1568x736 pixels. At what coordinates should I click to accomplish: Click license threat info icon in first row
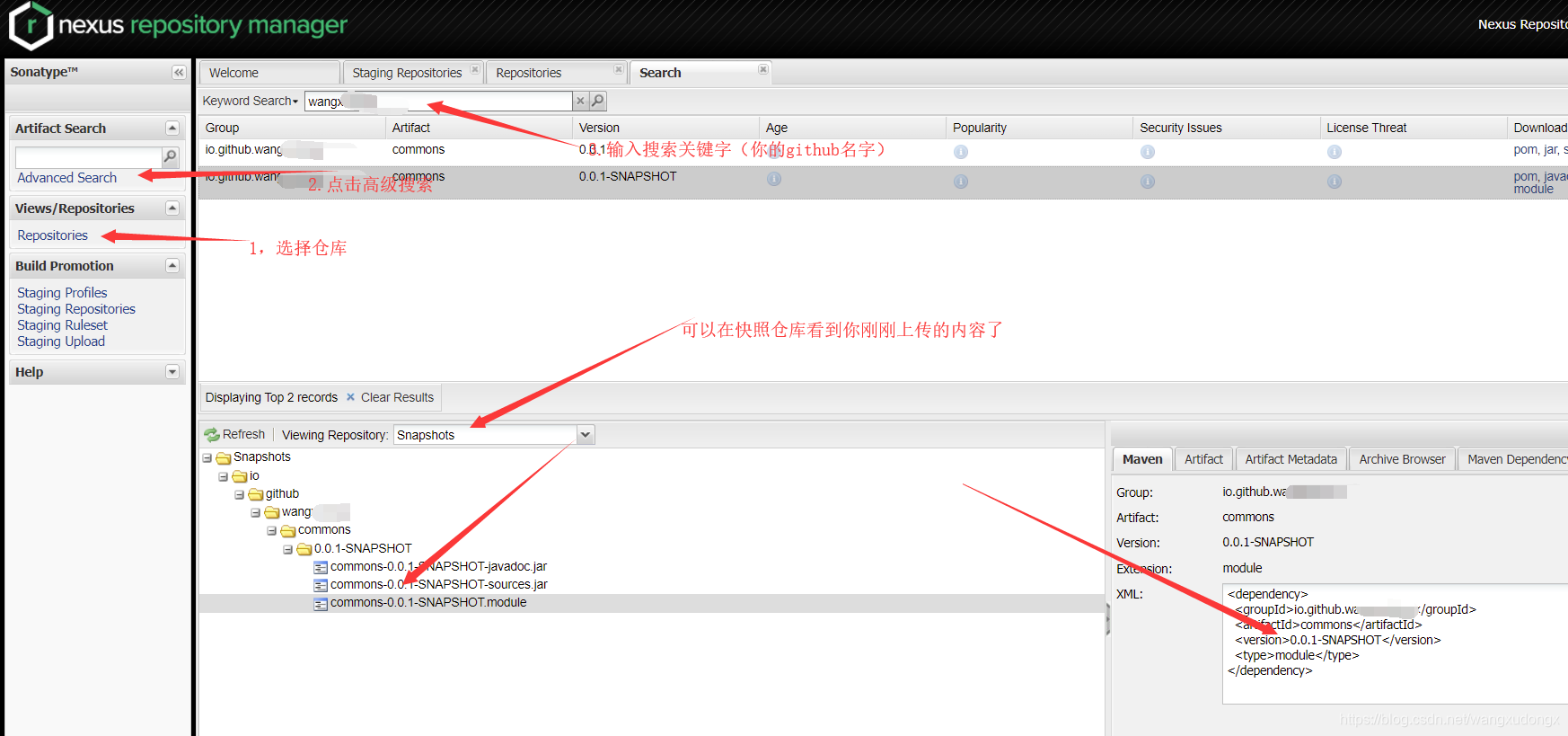1335,152
